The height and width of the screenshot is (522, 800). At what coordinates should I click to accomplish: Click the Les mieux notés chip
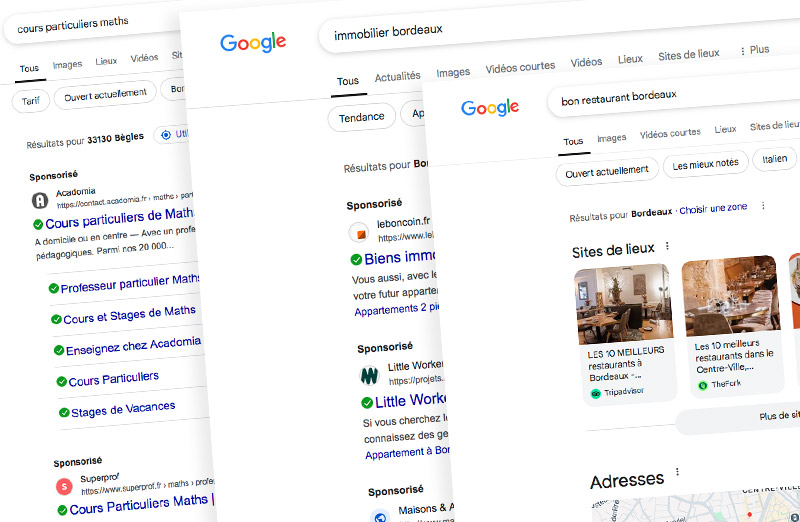pos(705,164)
